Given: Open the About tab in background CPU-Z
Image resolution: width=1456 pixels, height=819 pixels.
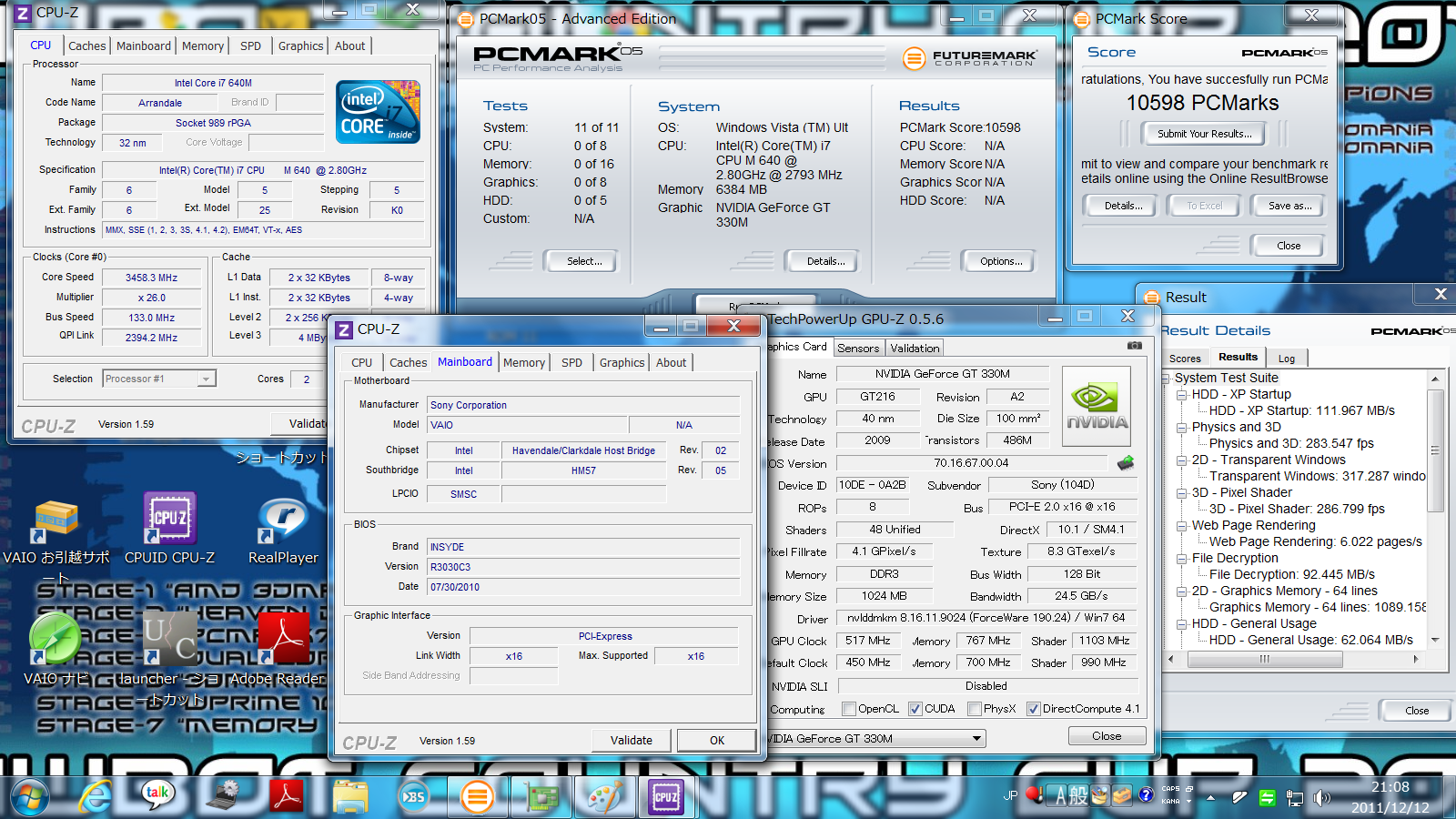Looking at the screenshot, I should 350,46.
